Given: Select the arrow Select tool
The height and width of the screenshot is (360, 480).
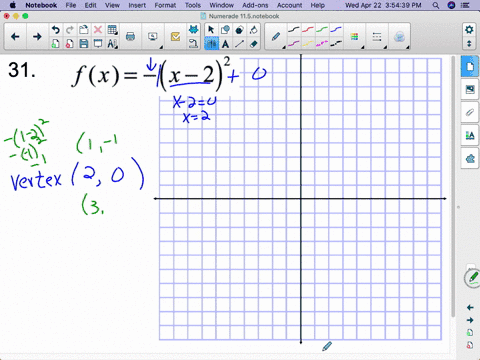Looking at the screenshot, I should (x=211, y=30).
